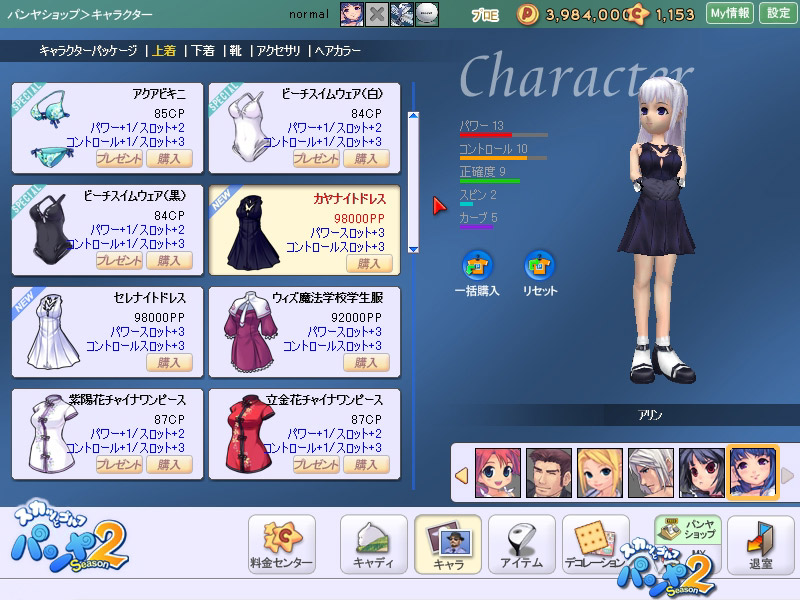Open the デコレーション decoration section
800x600 pixels.
[x=595, y=544]
